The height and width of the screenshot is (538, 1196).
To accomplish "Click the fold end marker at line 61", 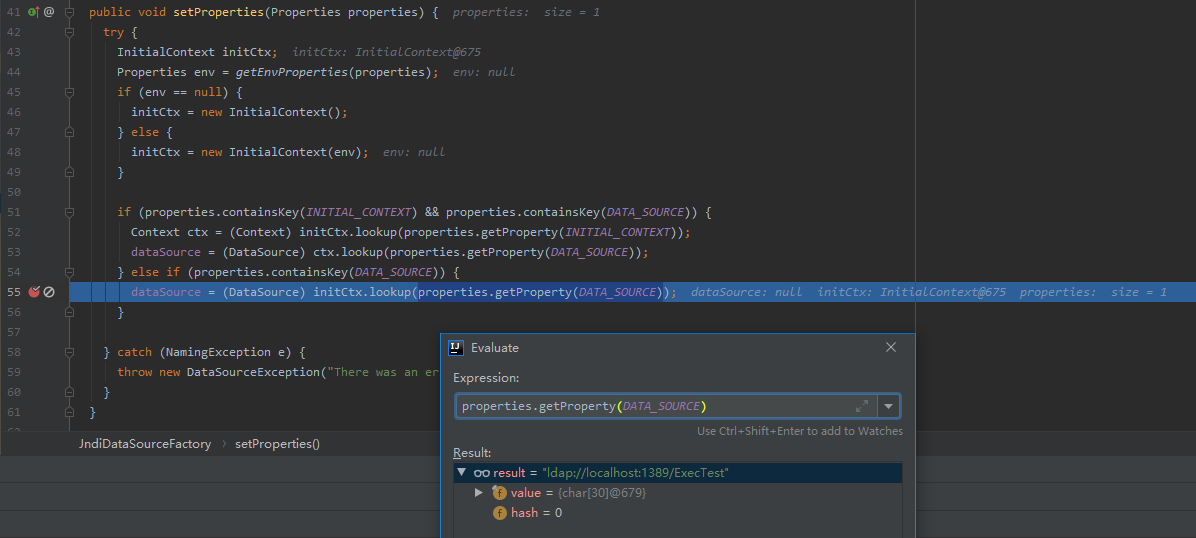I will [x=69, y=412].
